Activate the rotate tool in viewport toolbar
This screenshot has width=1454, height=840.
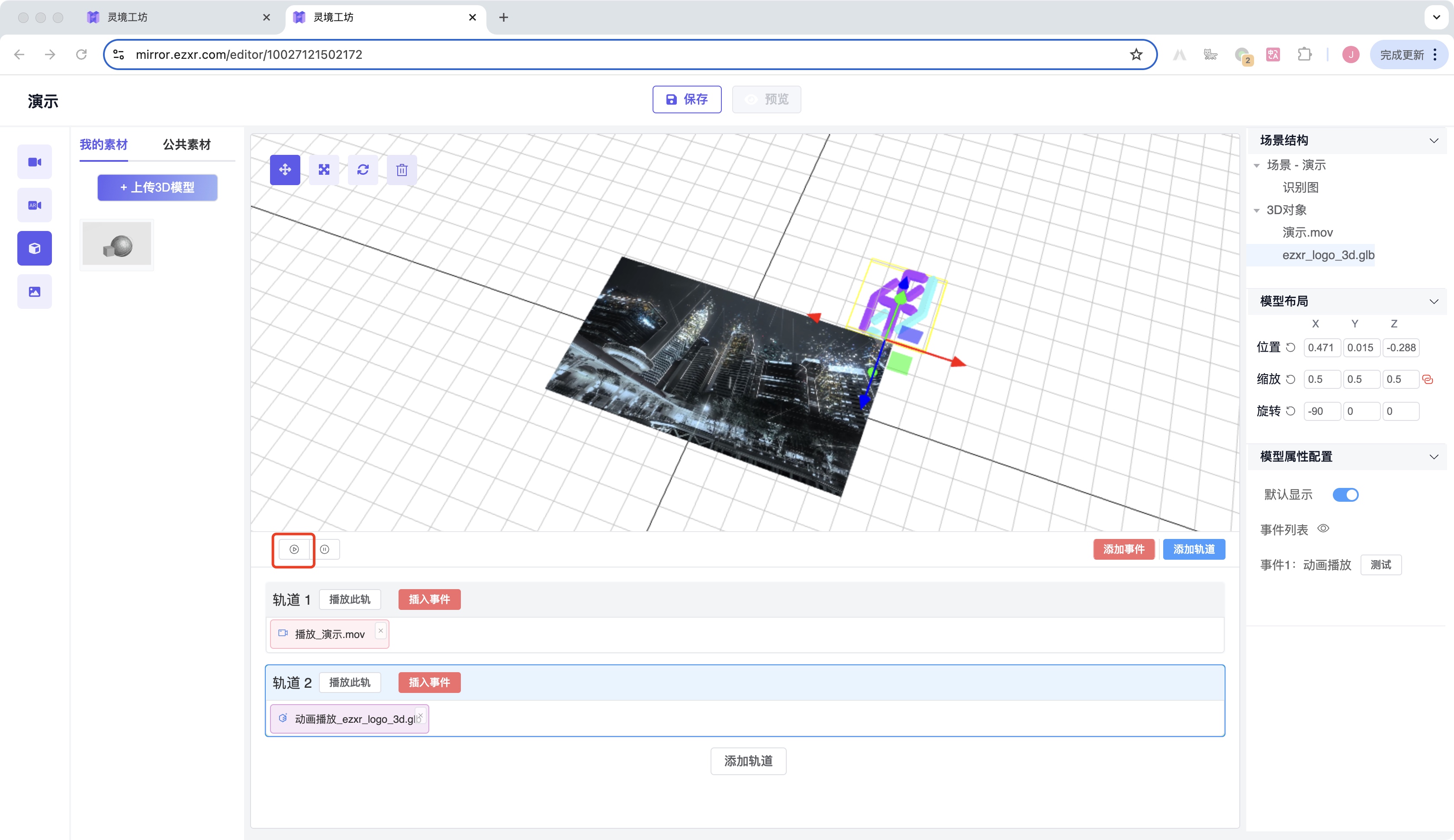[x=363, y=170]
